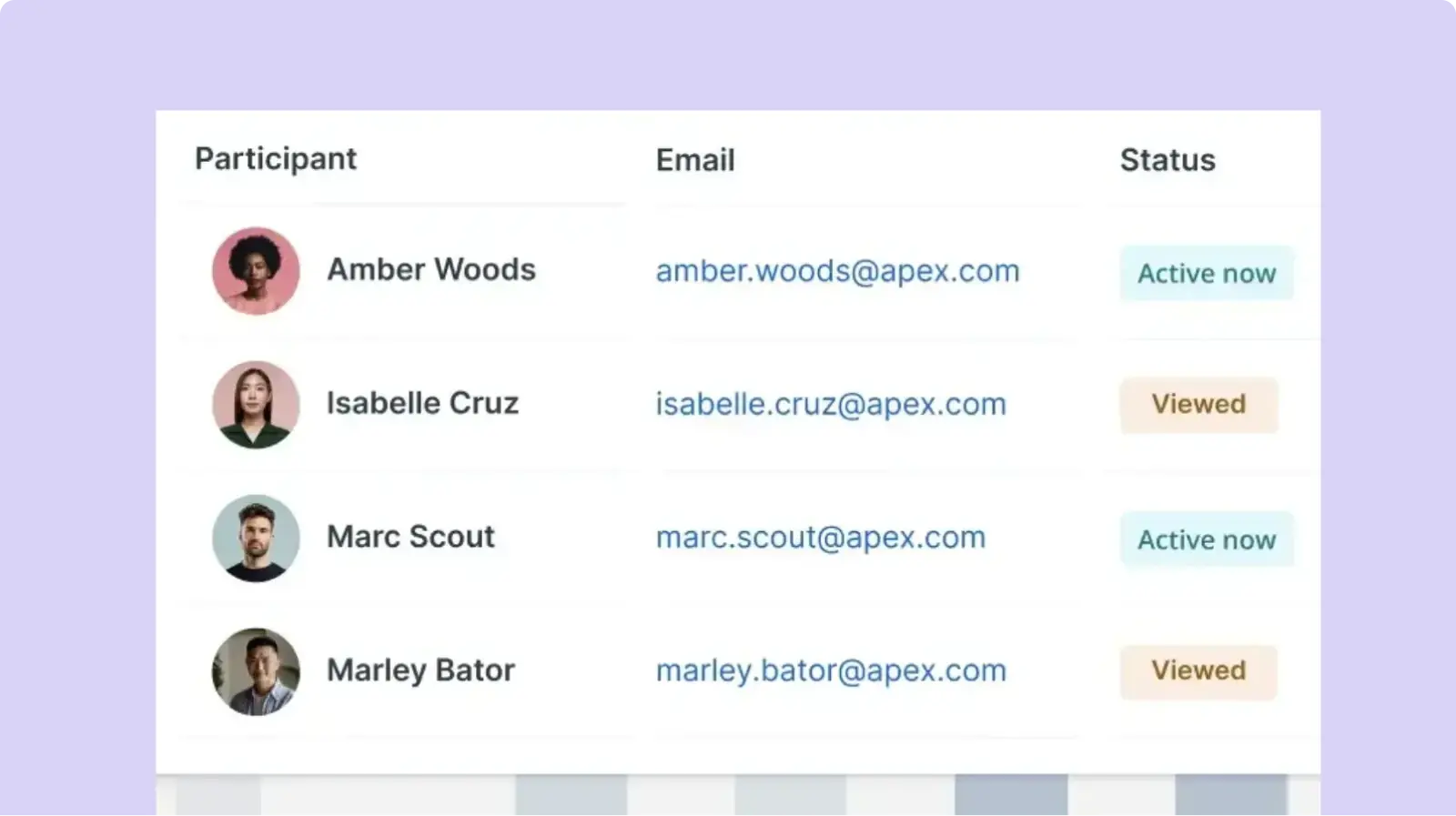Open the isabelle.cruz@apex.com email link
This screenshot has height=816, width=1456.
[831, 404]
